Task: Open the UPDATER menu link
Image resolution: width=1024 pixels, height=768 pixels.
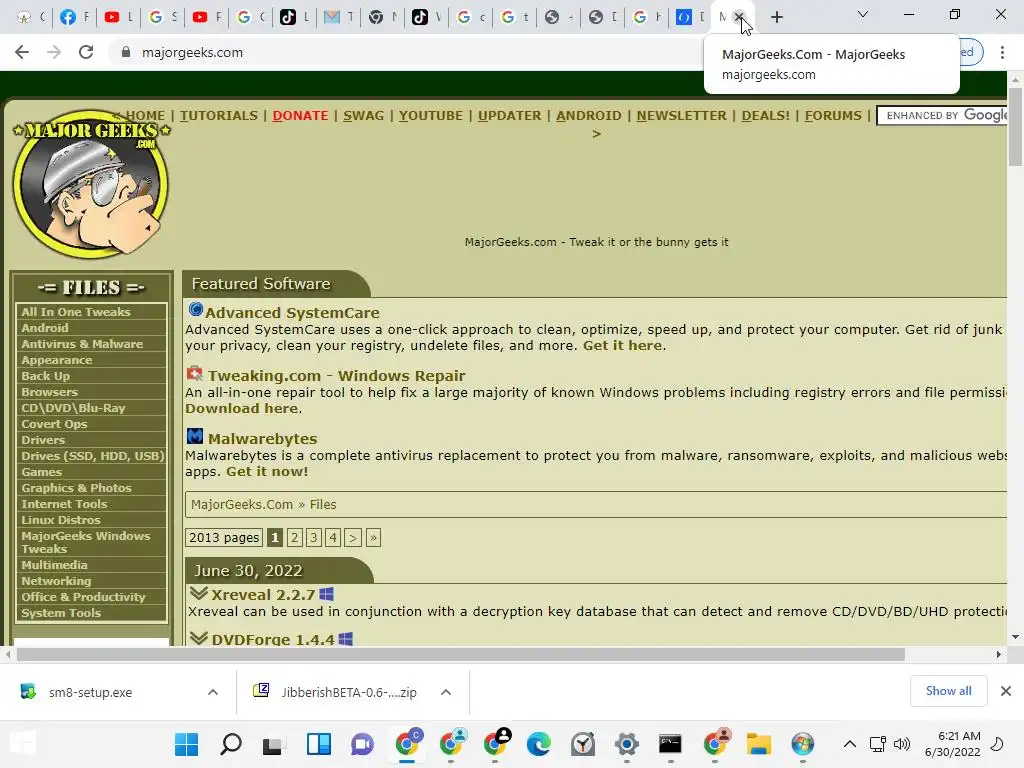Action: pos(509,116)
